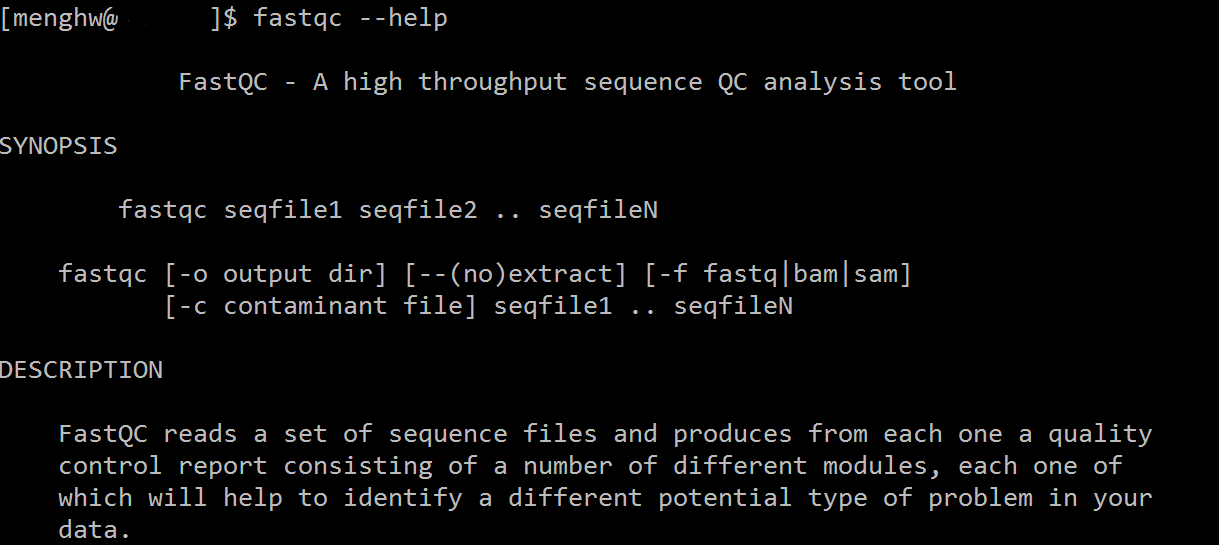Click seqfile2 in the synopsis

pos(417,210)
